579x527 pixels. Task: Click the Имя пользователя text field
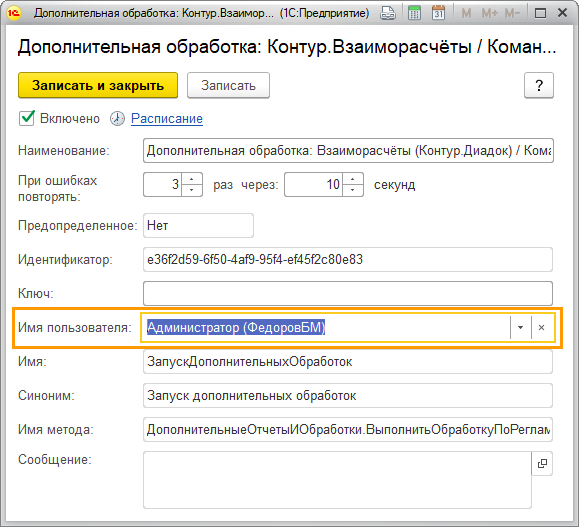click(326, 328)
